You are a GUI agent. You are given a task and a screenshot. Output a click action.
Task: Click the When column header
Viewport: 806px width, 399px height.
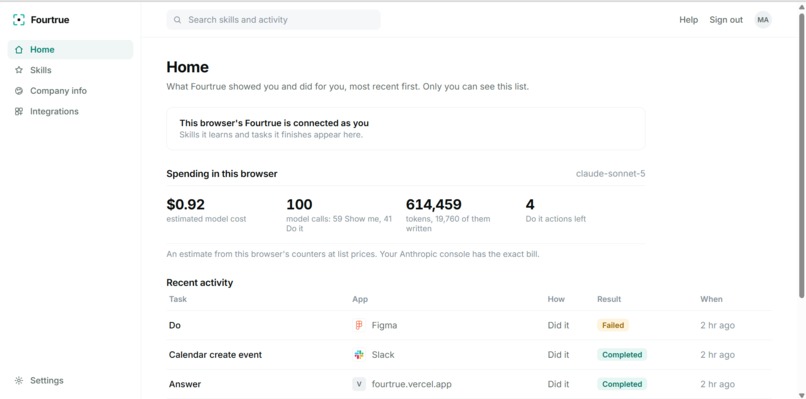coord(711,299)
